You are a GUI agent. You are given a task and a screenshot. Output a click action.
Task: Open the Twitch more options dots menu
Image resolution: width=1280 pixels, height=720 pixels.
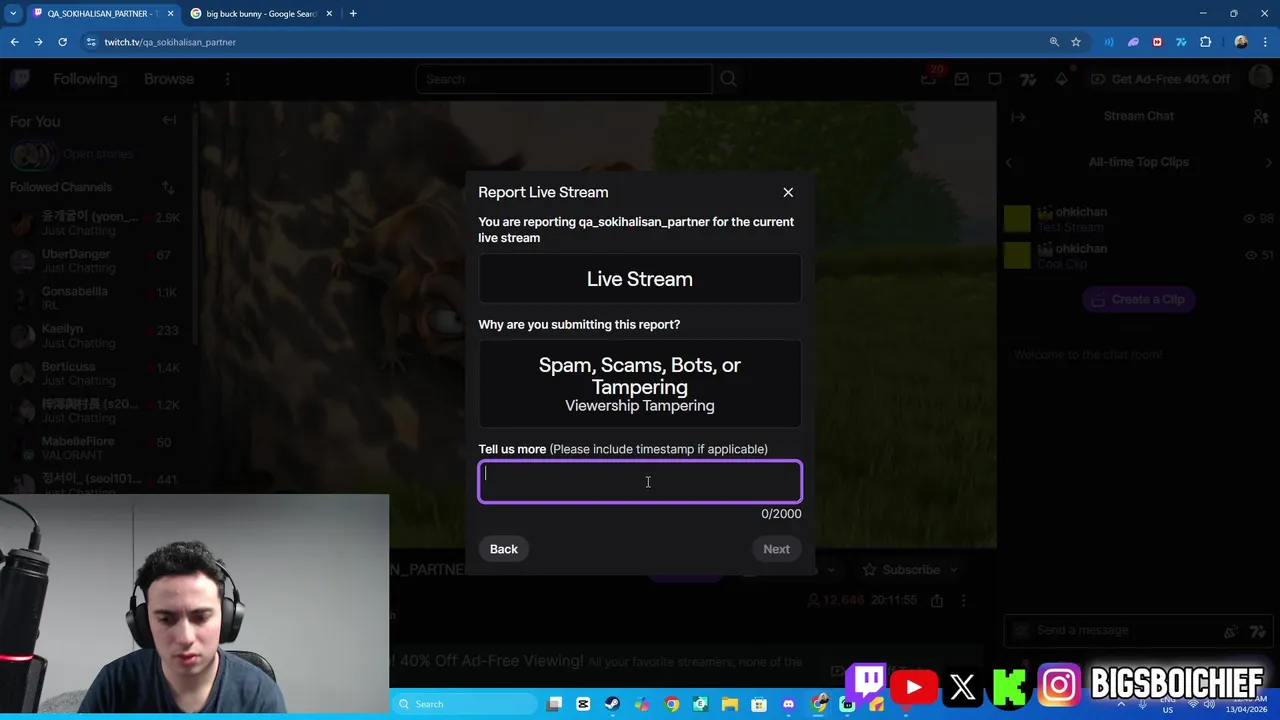tap(227, 79)
